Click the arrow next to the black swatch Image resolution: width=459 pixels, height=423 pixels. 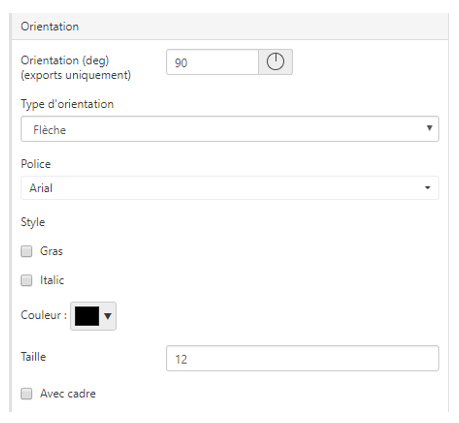107,316
